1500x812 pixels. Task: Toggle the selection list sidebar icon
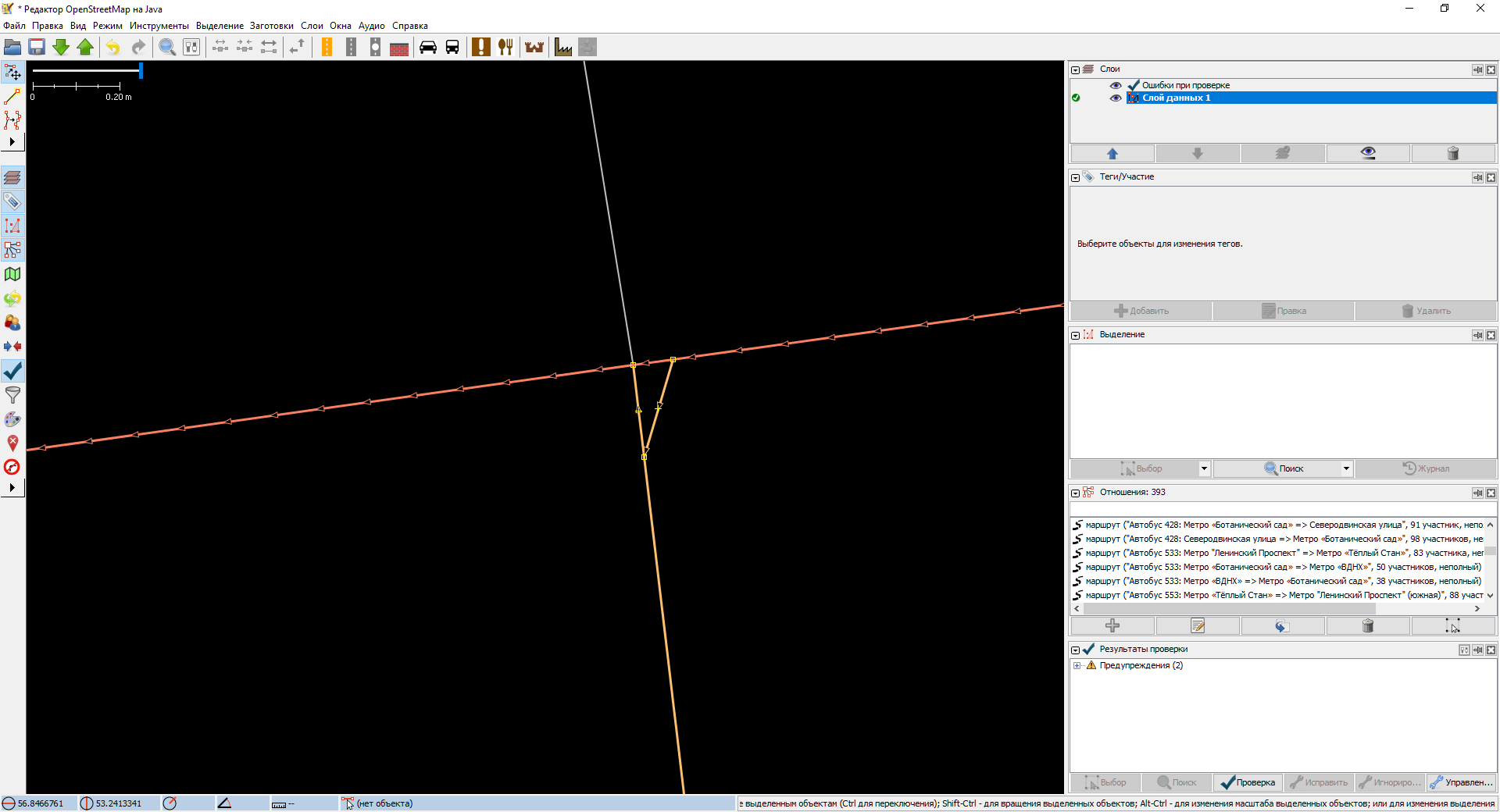12,226
